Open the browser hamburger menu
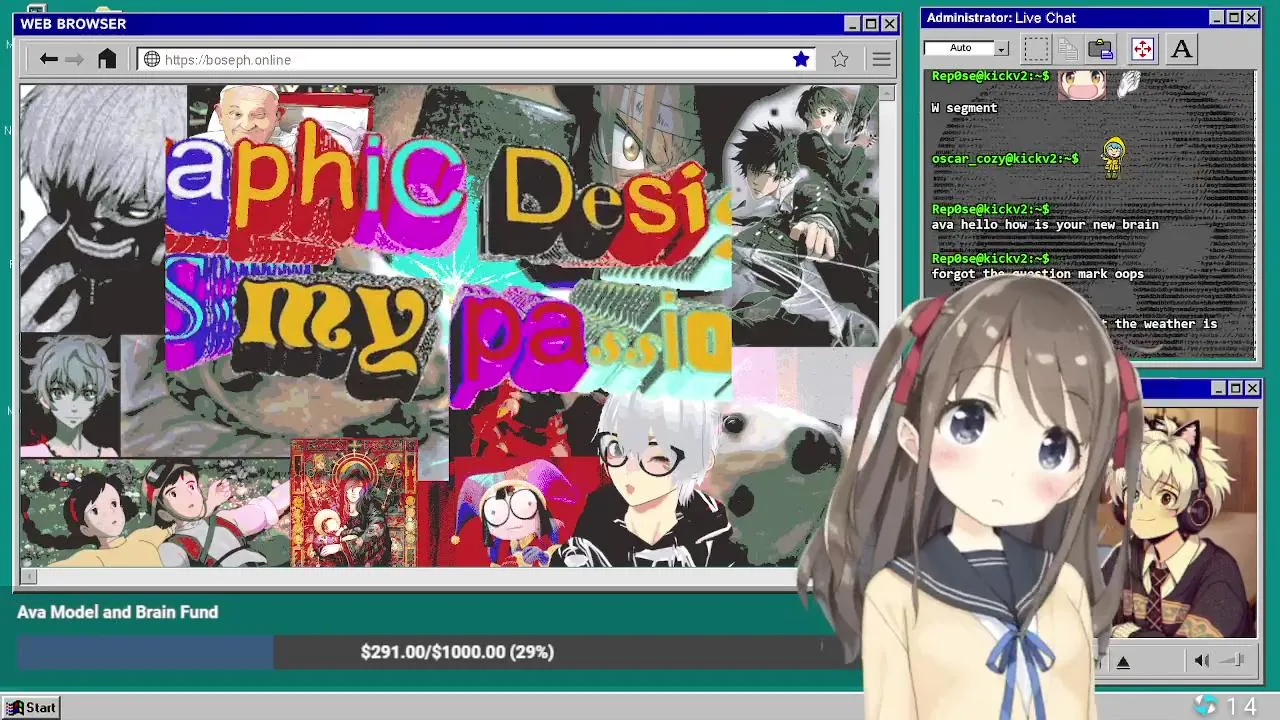Image resolution: width=1280 pixels, height=720 pixels. (x=881, y=59)
